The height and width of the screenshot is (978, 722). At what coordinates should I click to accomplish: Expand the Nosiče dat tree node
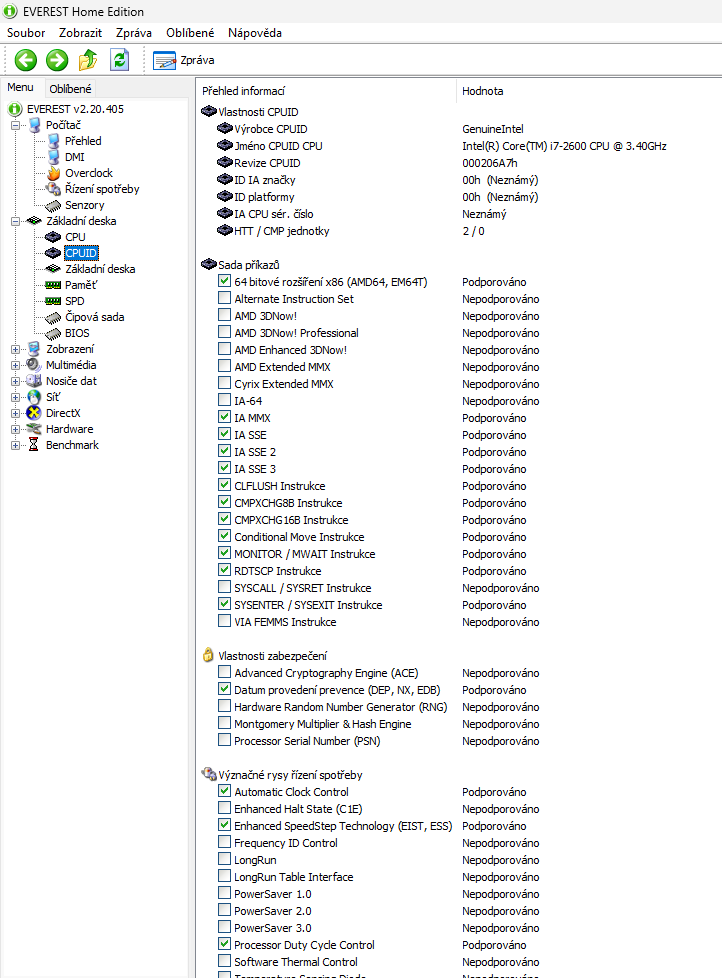tap(16, 381)
